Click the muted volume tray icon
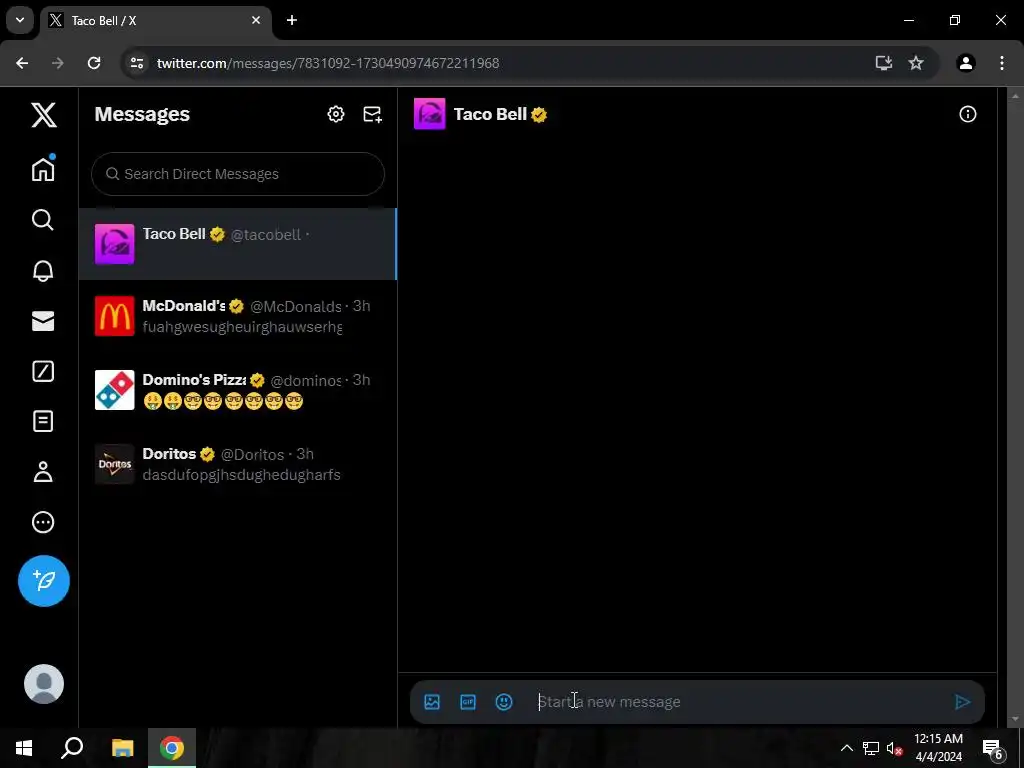1024x768 pixels. point(894,748)
